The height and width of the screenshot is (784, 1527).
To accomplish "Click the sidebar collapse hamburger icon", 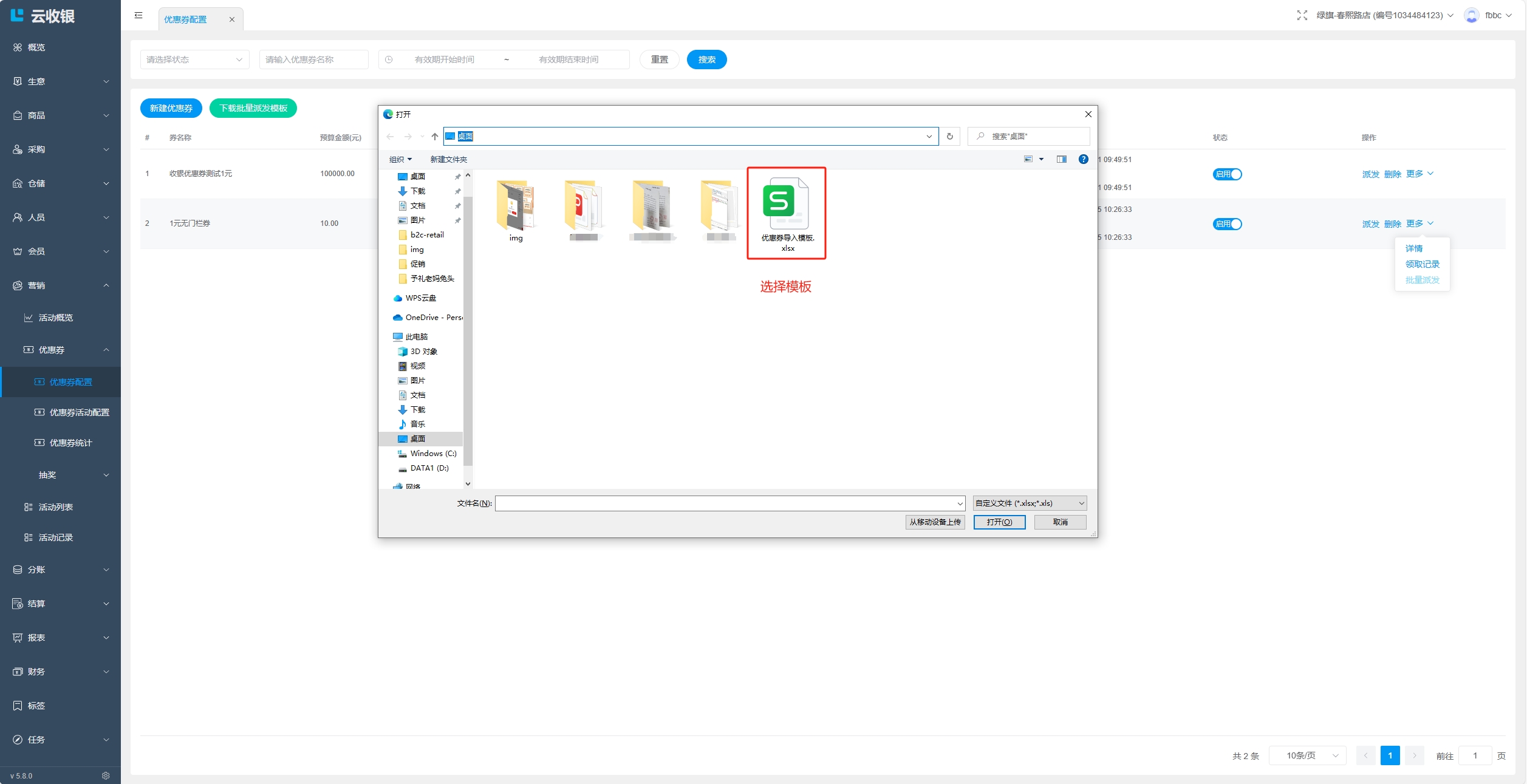I will click(138, 15).
